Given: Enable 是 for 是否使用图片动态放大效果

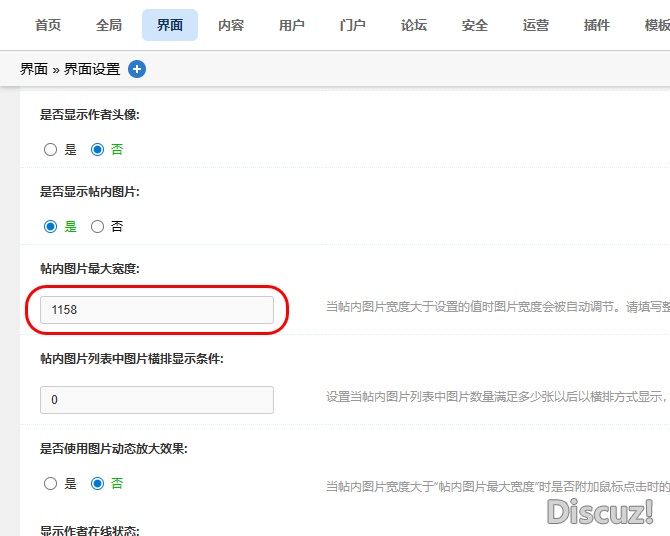Looking at the screenshot, I should [x=51, y=484].
